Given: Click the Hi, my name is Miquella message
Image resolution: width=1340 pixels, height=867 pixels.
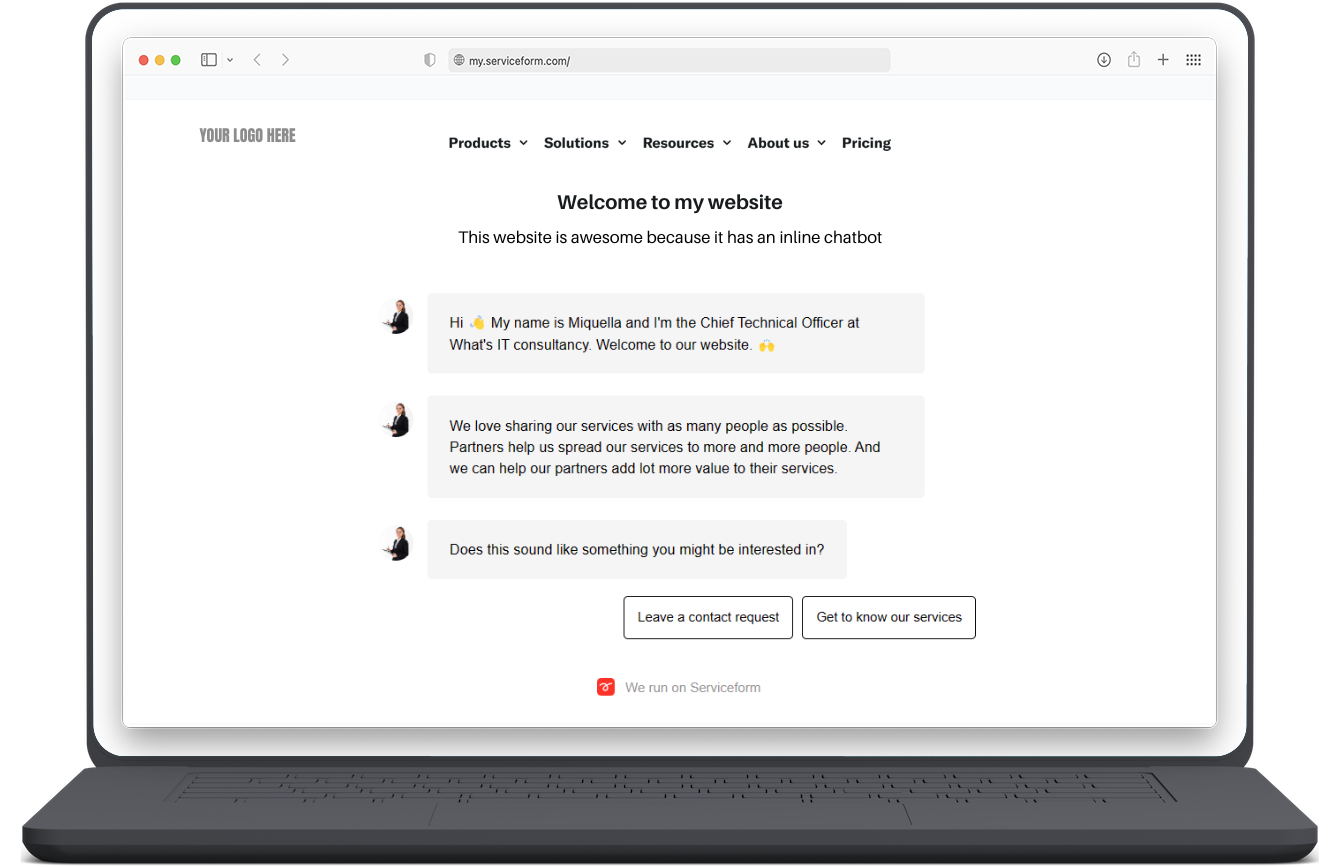Looking at the screenshot, I should (676, 334).
